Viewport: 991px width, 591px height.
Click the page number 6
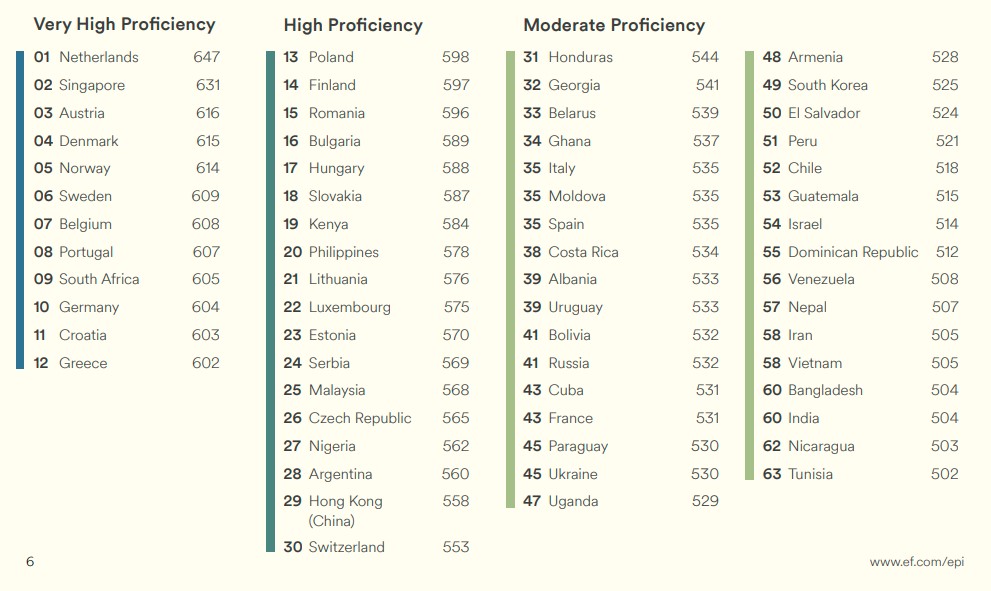click(x=30, y=562)
